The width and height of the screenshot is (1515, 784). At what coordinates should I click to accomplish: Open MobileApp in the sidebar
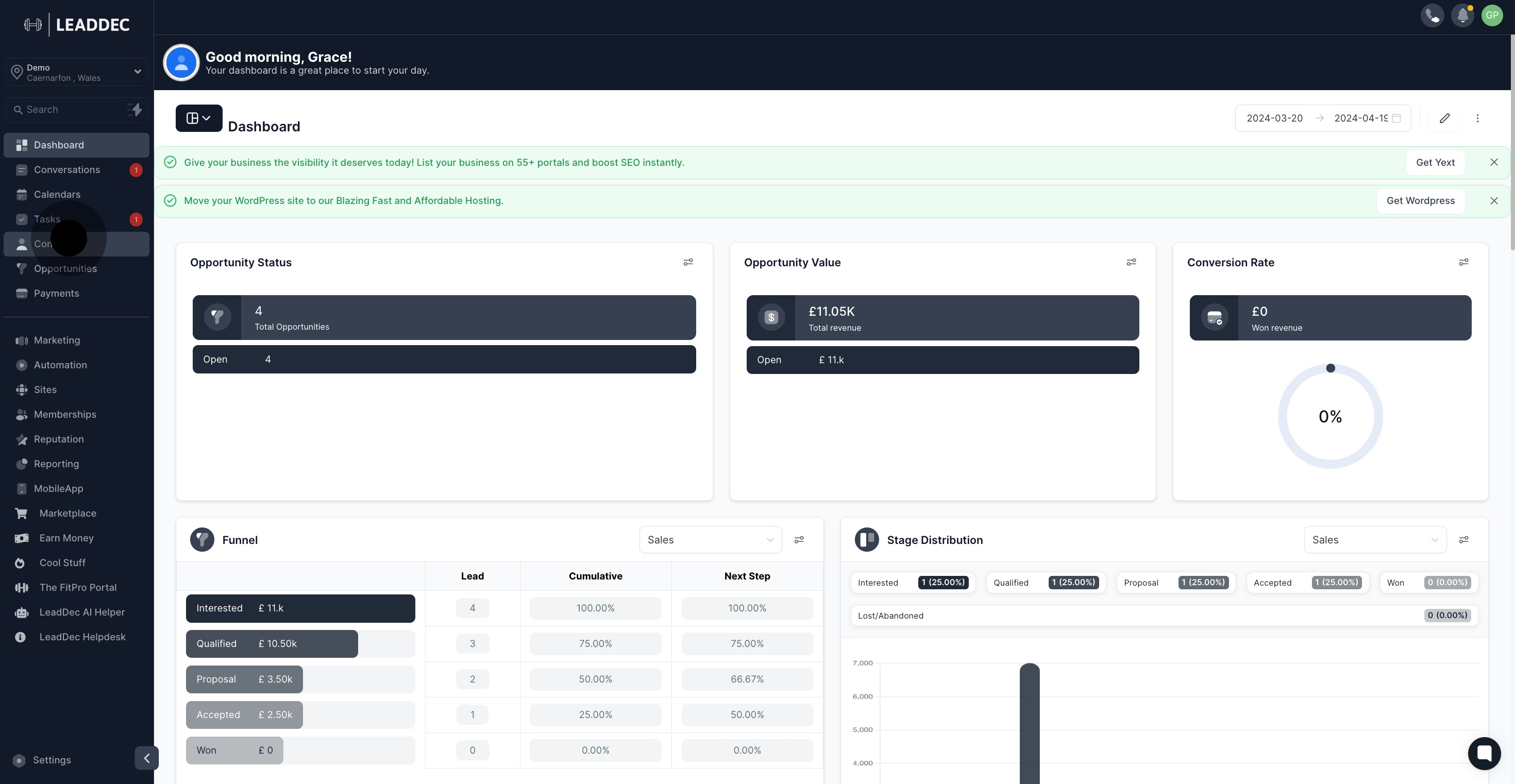click(x=76, y=488)
